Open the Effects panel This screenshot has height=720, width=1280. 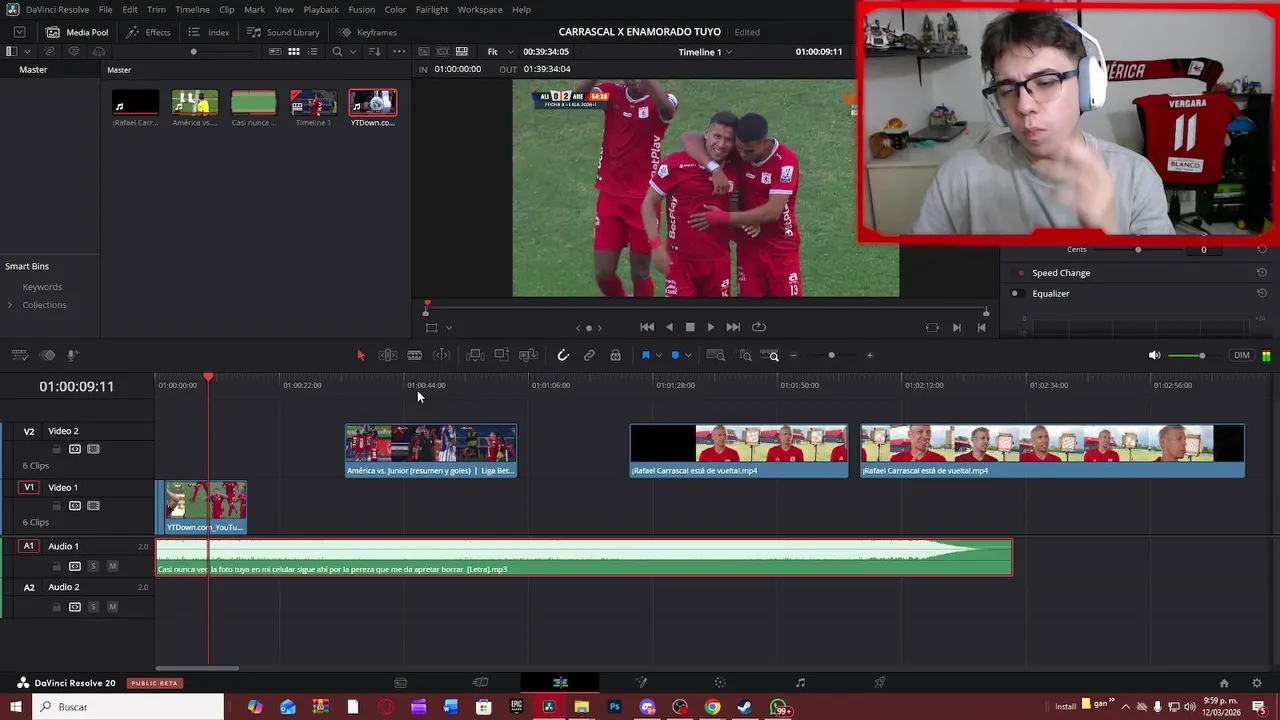coord(149,32)
